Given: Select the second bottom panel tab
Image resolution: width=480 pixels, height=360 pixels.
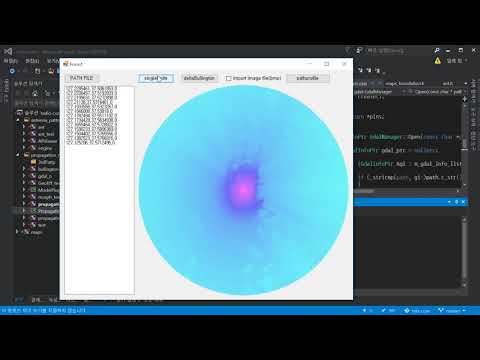Looking at the screenshot, I should pyautogui.click(x=36, y=300).
